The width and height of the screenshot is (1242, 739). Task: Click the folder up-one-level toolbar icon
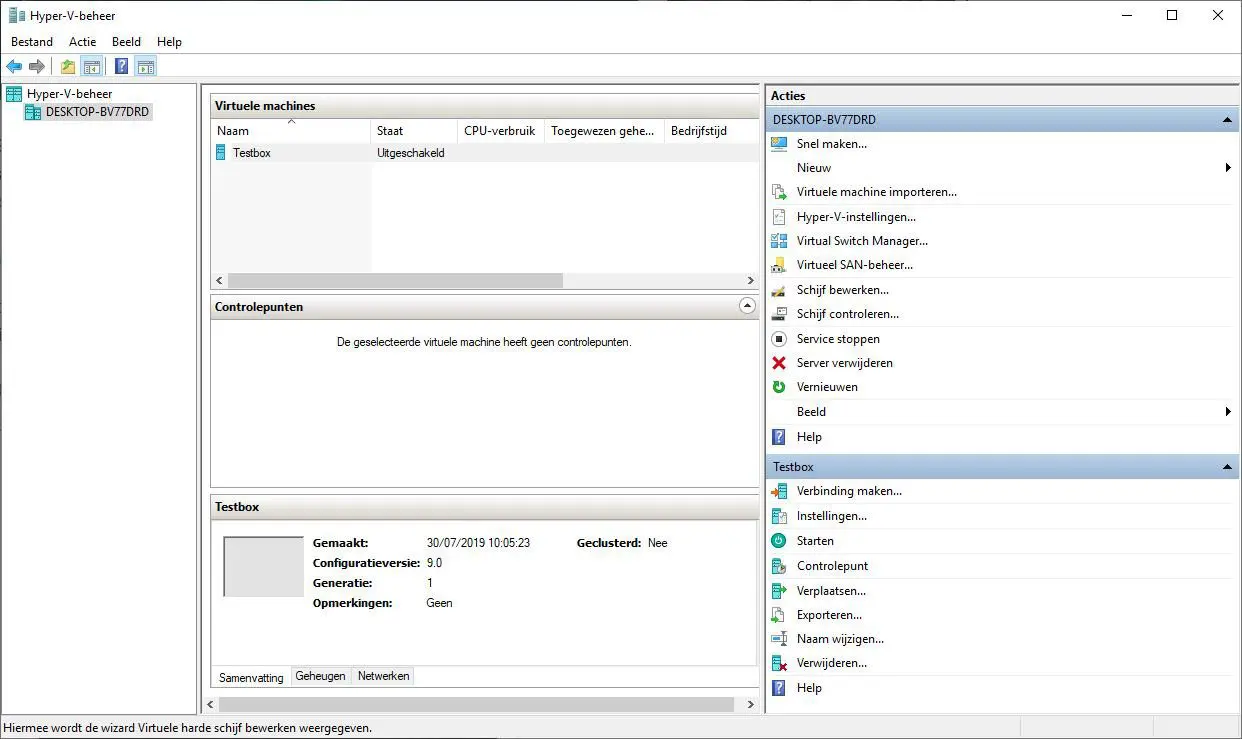coord(67,67)
